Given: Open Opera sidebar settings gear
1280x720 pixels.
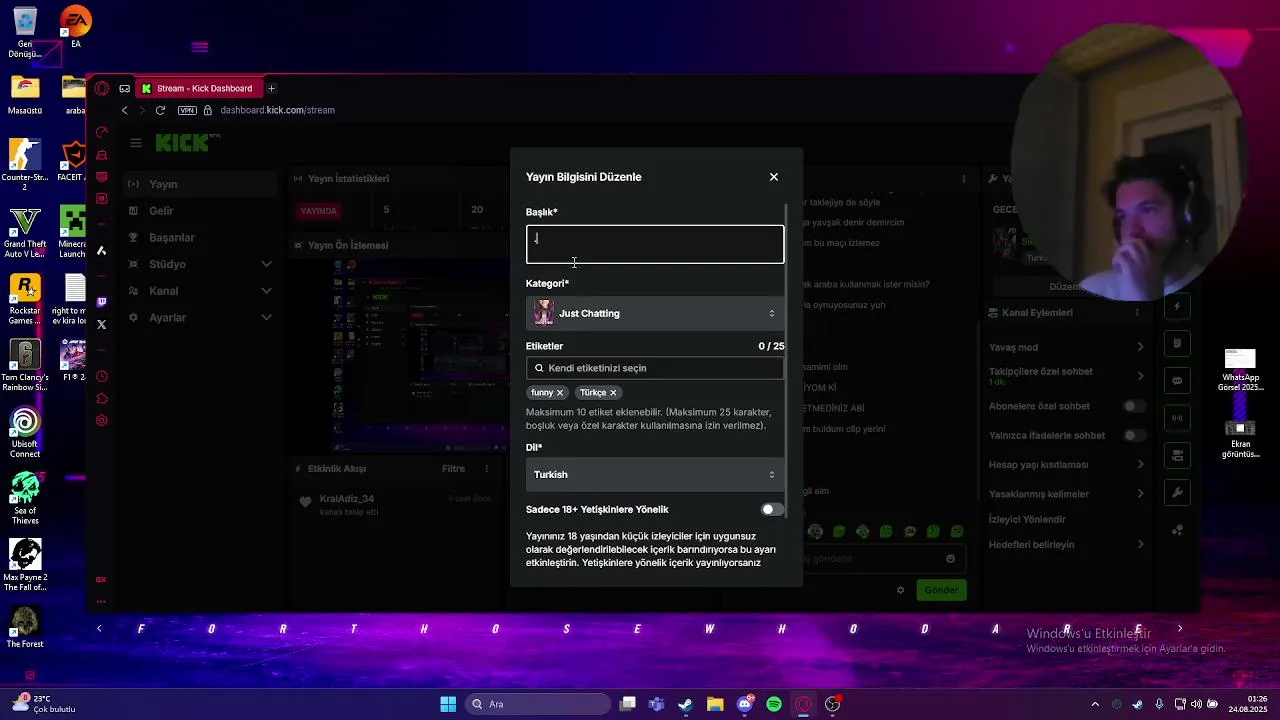Looking at the screenshot, I should (102, 421).
